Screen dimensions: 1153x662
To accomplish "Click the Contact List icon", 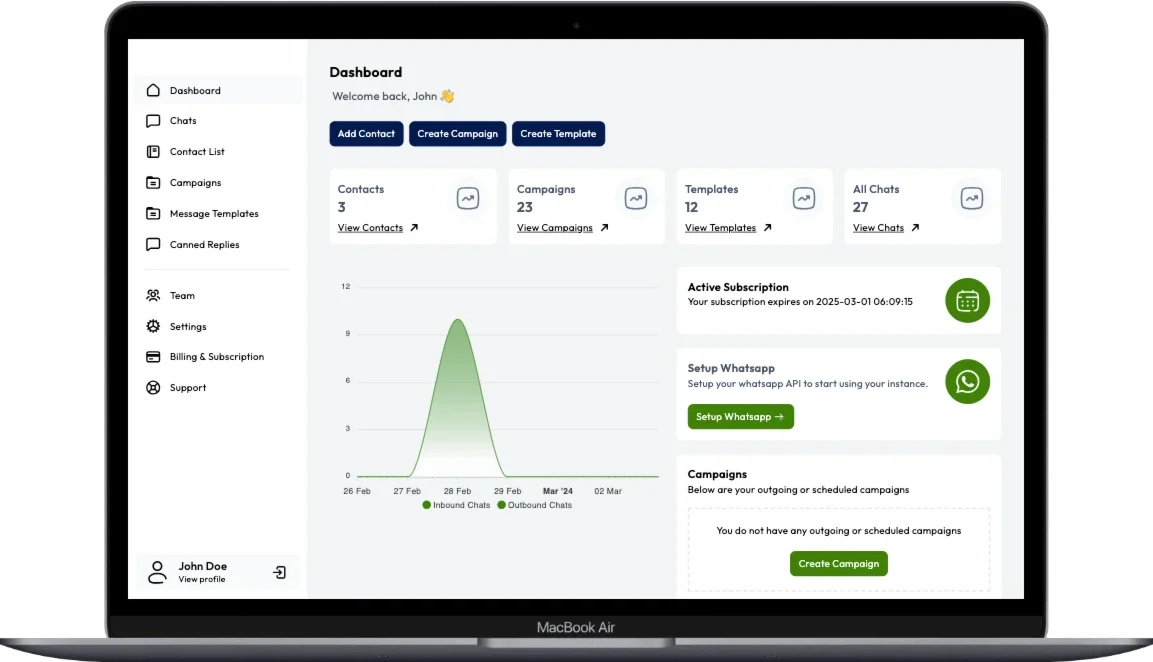I will 153,152.
